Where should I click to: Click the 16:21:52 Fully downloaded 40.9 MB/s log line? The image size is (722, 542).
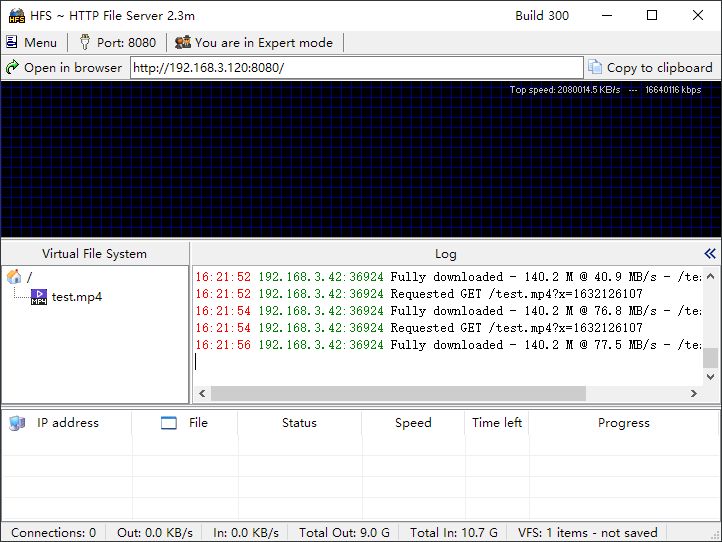coord(448,277)
